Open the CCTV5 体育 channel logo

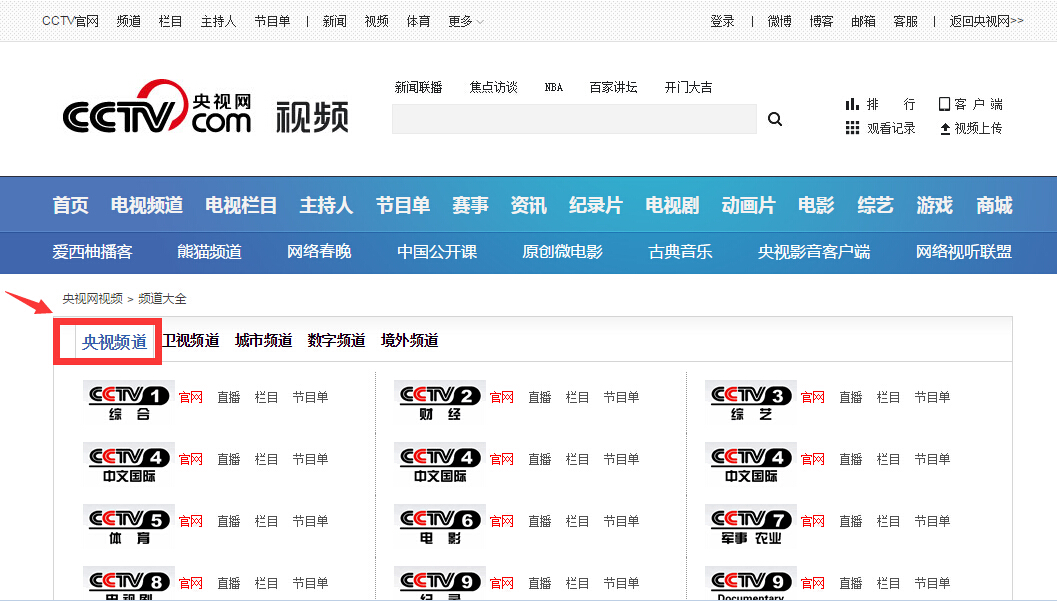point(128,525)
